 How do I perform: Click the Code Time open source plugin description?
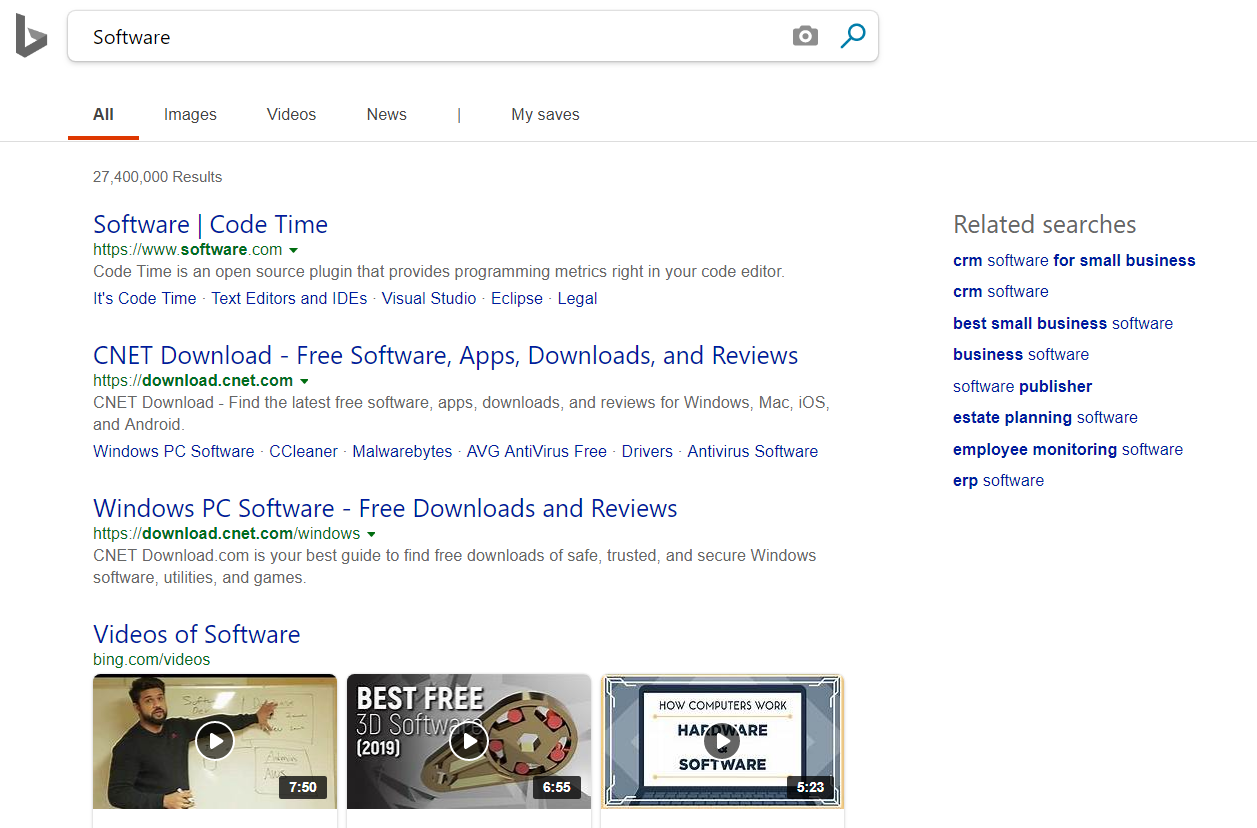pos(439,271)
